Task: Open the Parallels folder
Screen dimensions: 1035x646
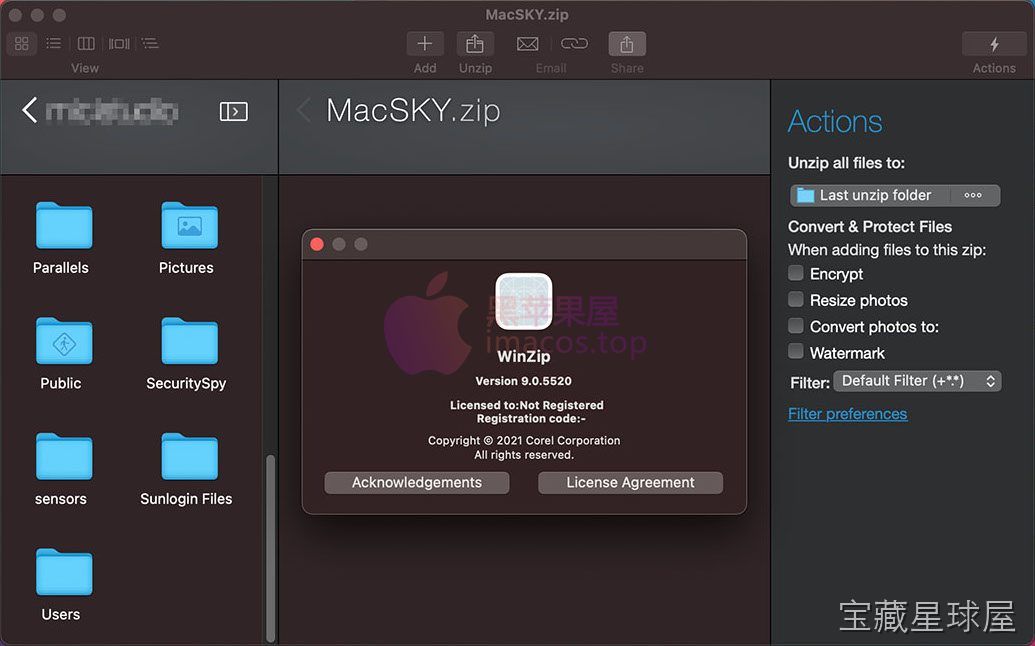Action: [x=63, y=226]
